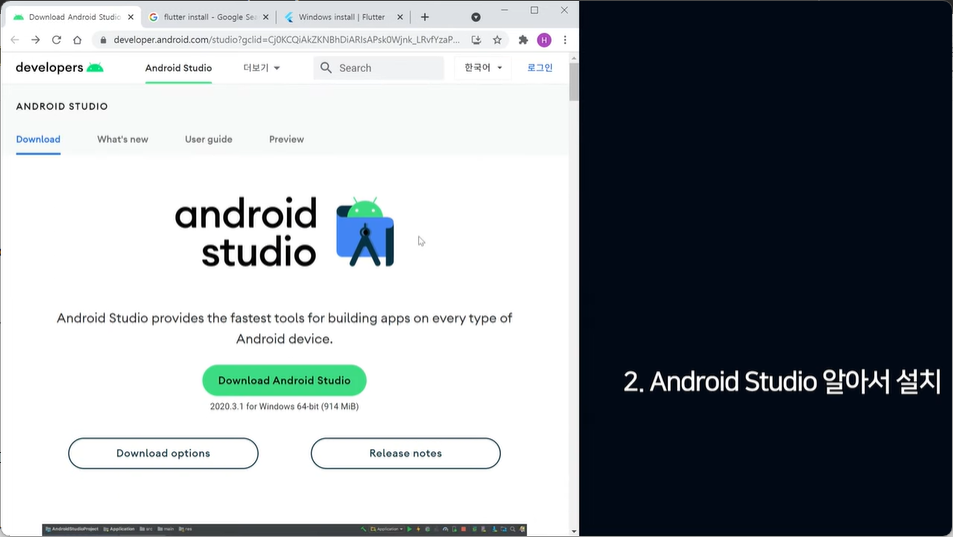Click the ANDROID STUDIO section heading
Screen dimensions: 953x537
62,106
